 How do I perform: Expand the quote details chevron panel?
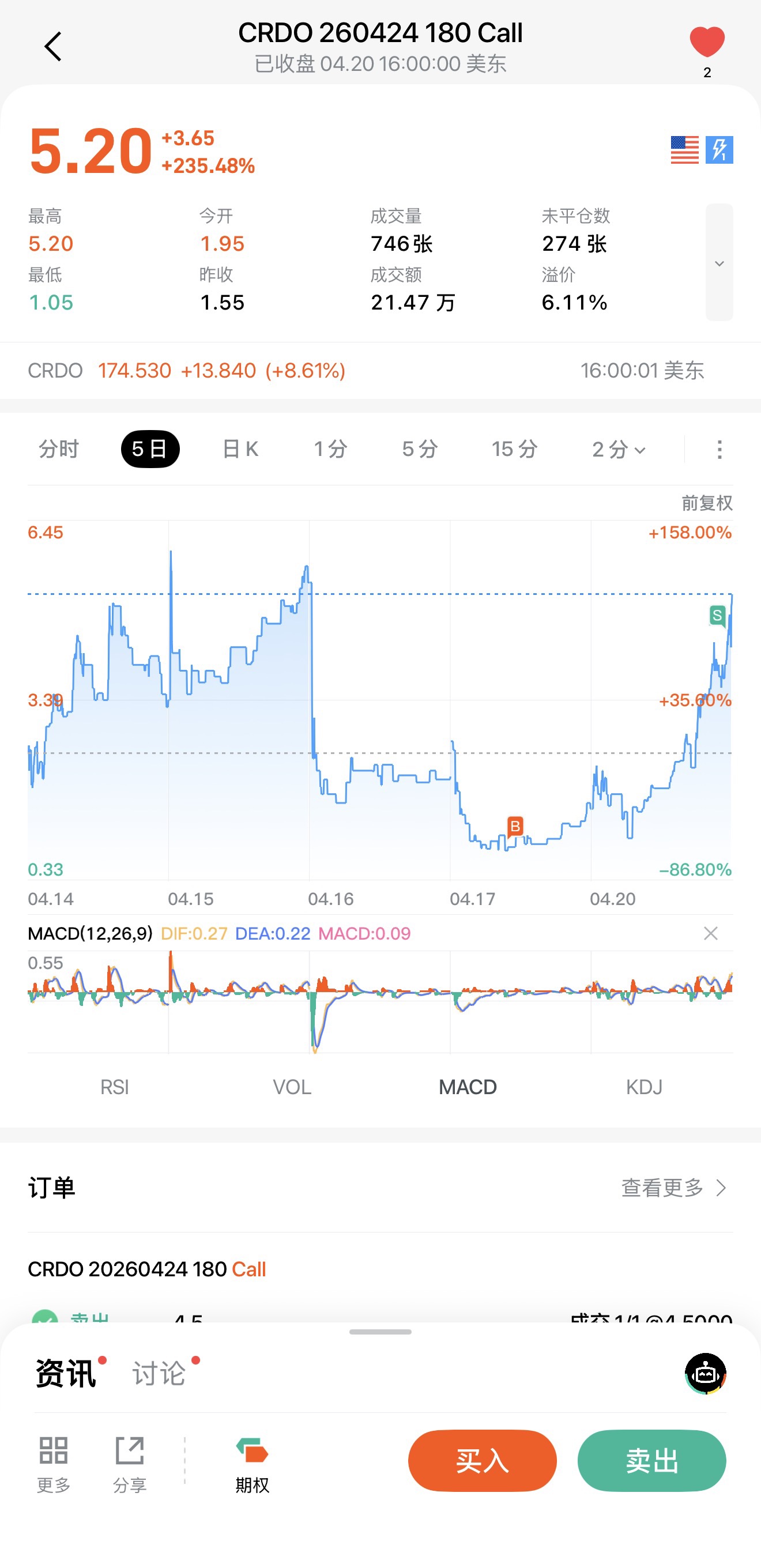pos(719,262)
